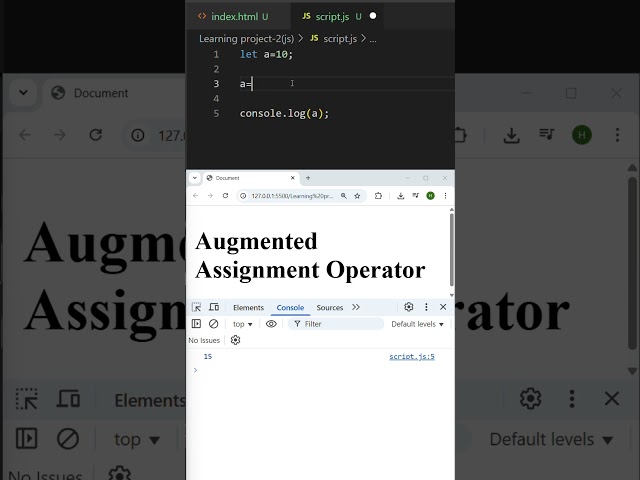Click the script.js breadcrumb item
The height and width of the screenshot is (480, 640).
click(333, 39)
